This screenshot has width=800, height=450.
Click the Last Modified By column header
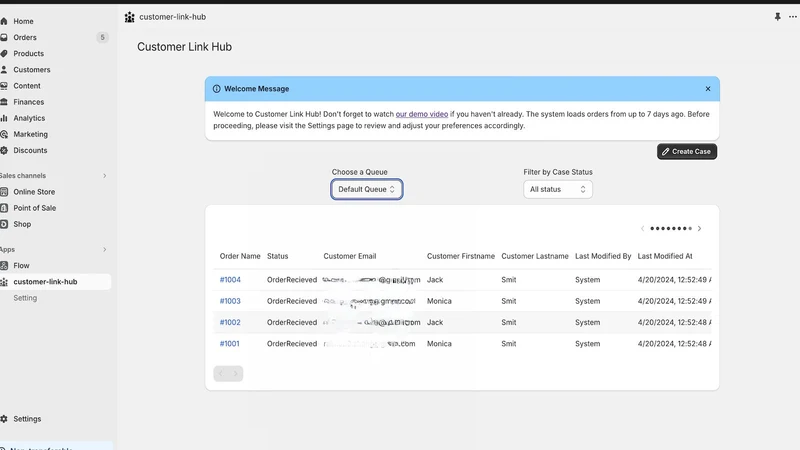click(603, 256)
